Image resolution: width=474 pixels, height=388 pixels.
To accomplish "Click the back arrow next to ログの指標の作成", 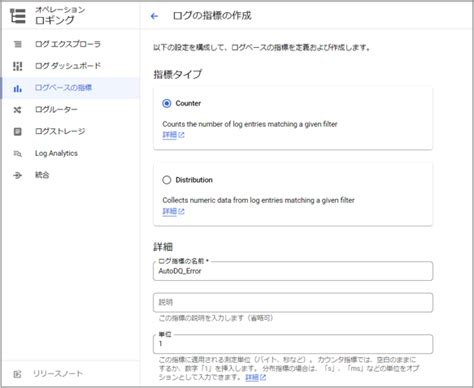I will pos(154,16).
